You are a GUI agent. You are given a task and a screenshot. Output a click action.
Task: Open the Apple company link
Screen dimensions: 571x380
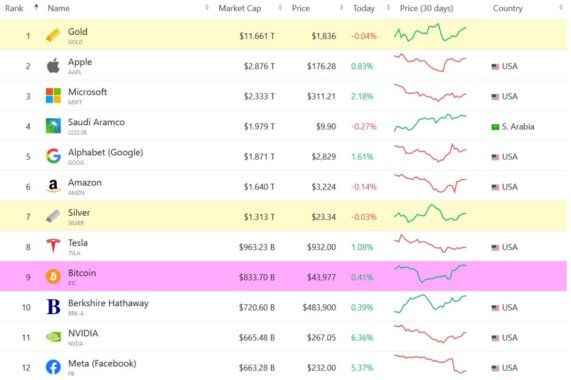tap(80, 62)
